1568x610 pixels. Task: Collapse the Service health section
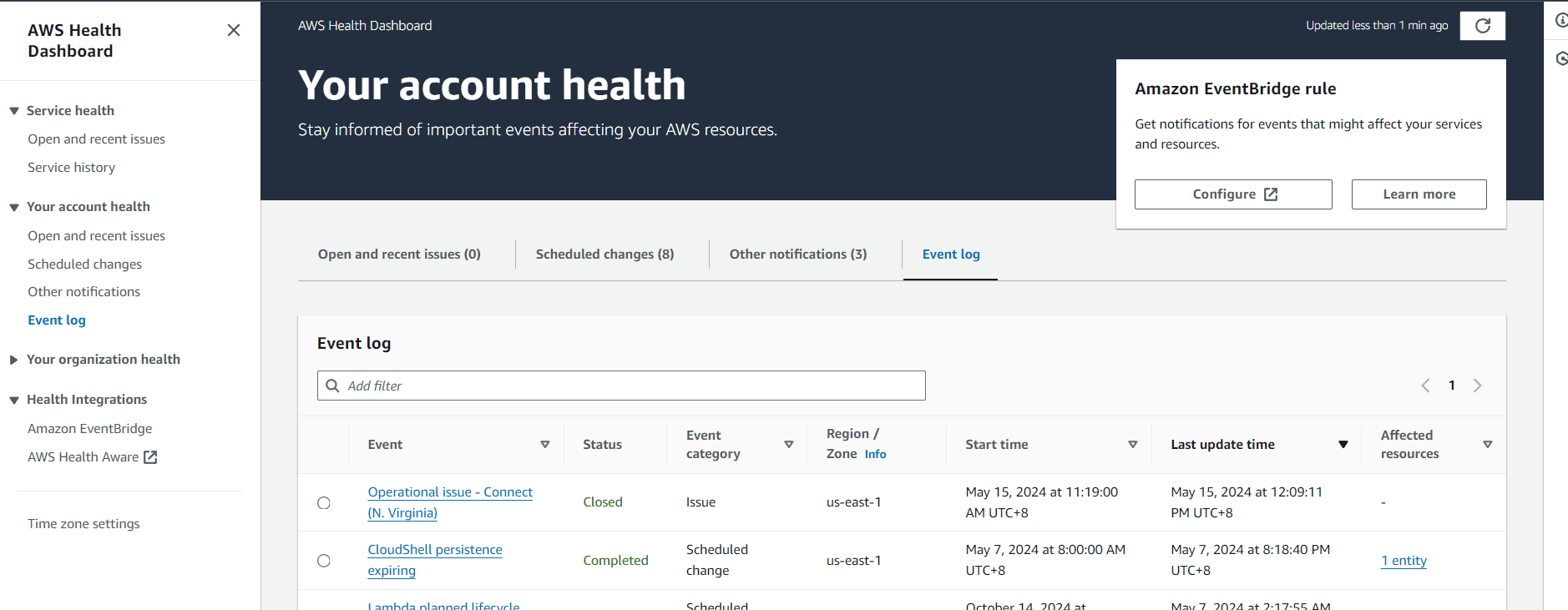14,111
